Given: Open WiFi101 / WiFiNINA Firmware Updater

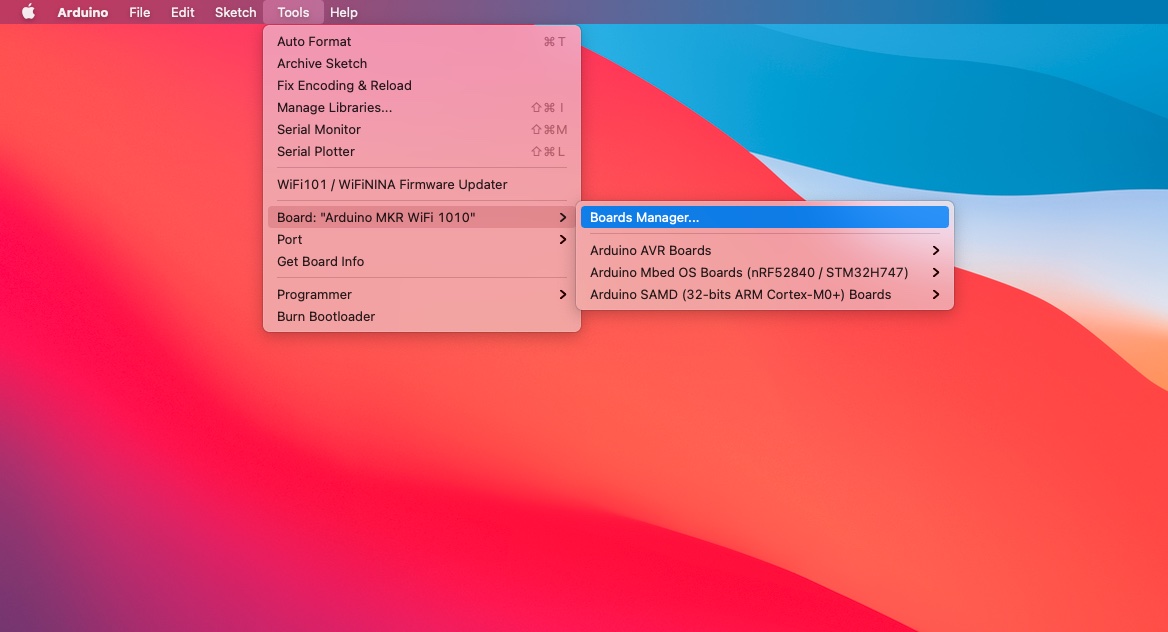Looking at the screenshot, I should click(x=392, y=184).
